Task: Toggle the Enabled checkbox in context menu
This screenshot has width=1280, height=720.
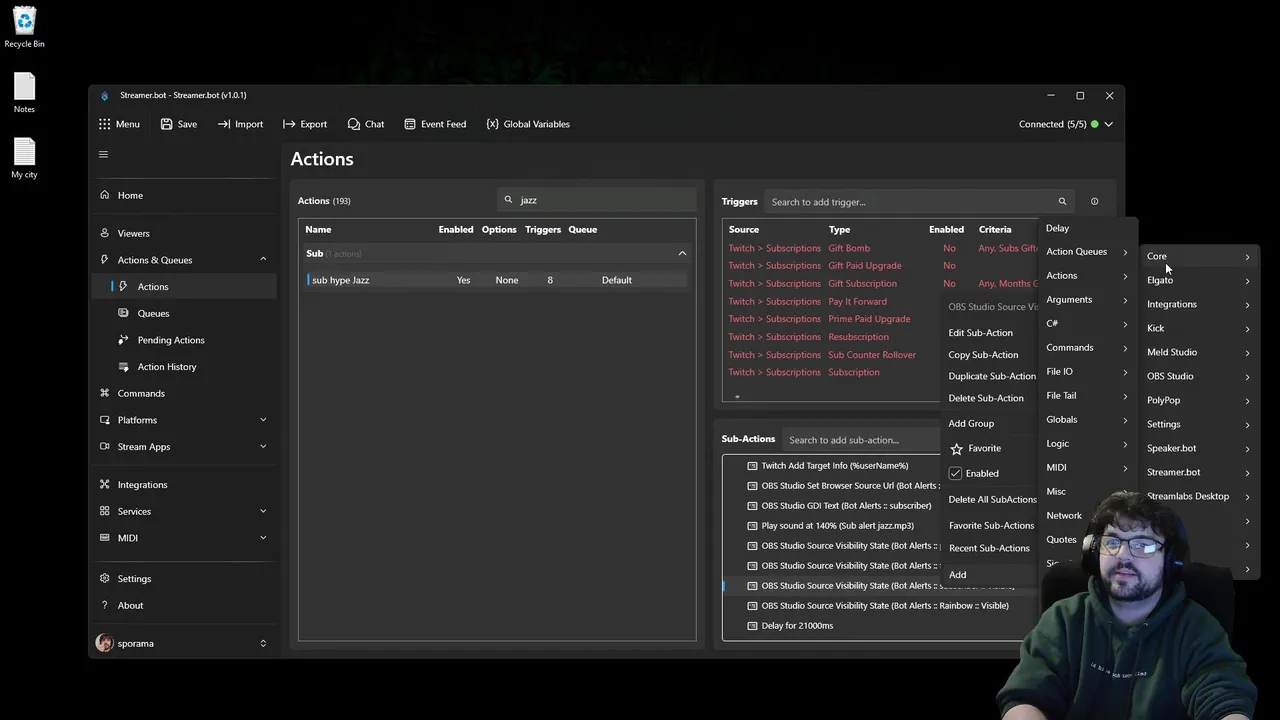Action: [955, 473]
